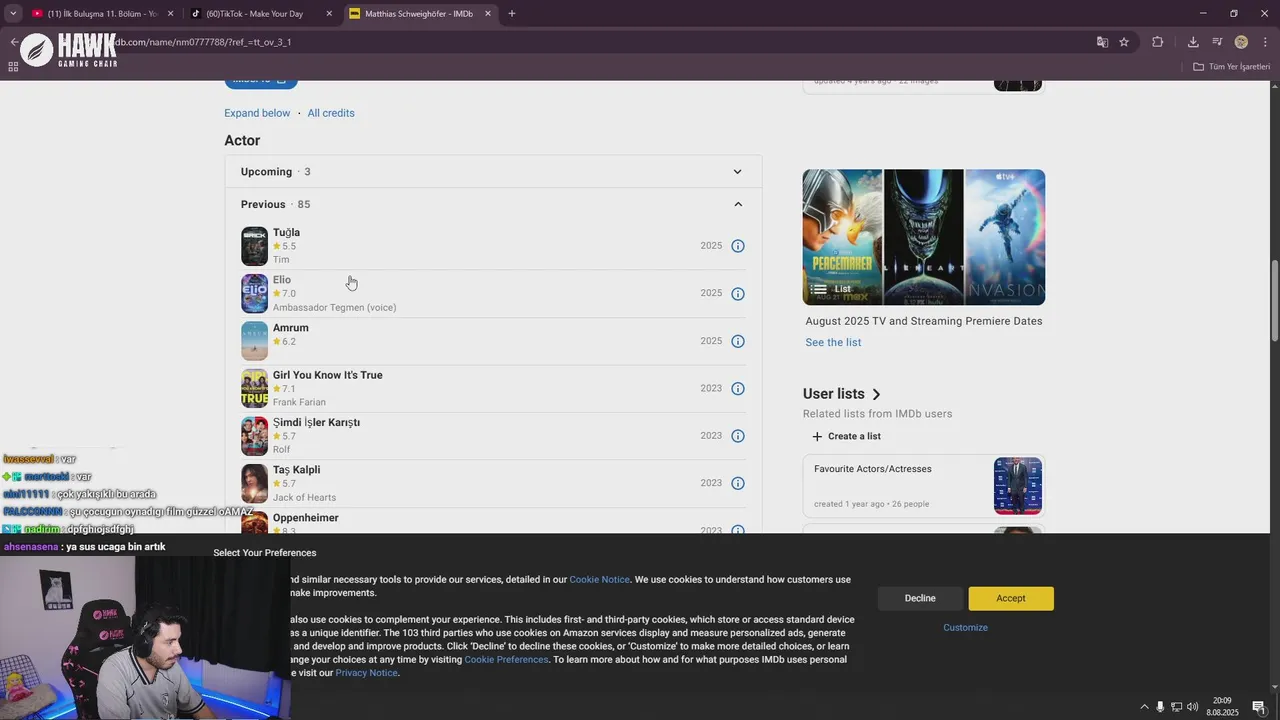
Task: Open info for Girl You Know It's True
Action: point(738,389)
